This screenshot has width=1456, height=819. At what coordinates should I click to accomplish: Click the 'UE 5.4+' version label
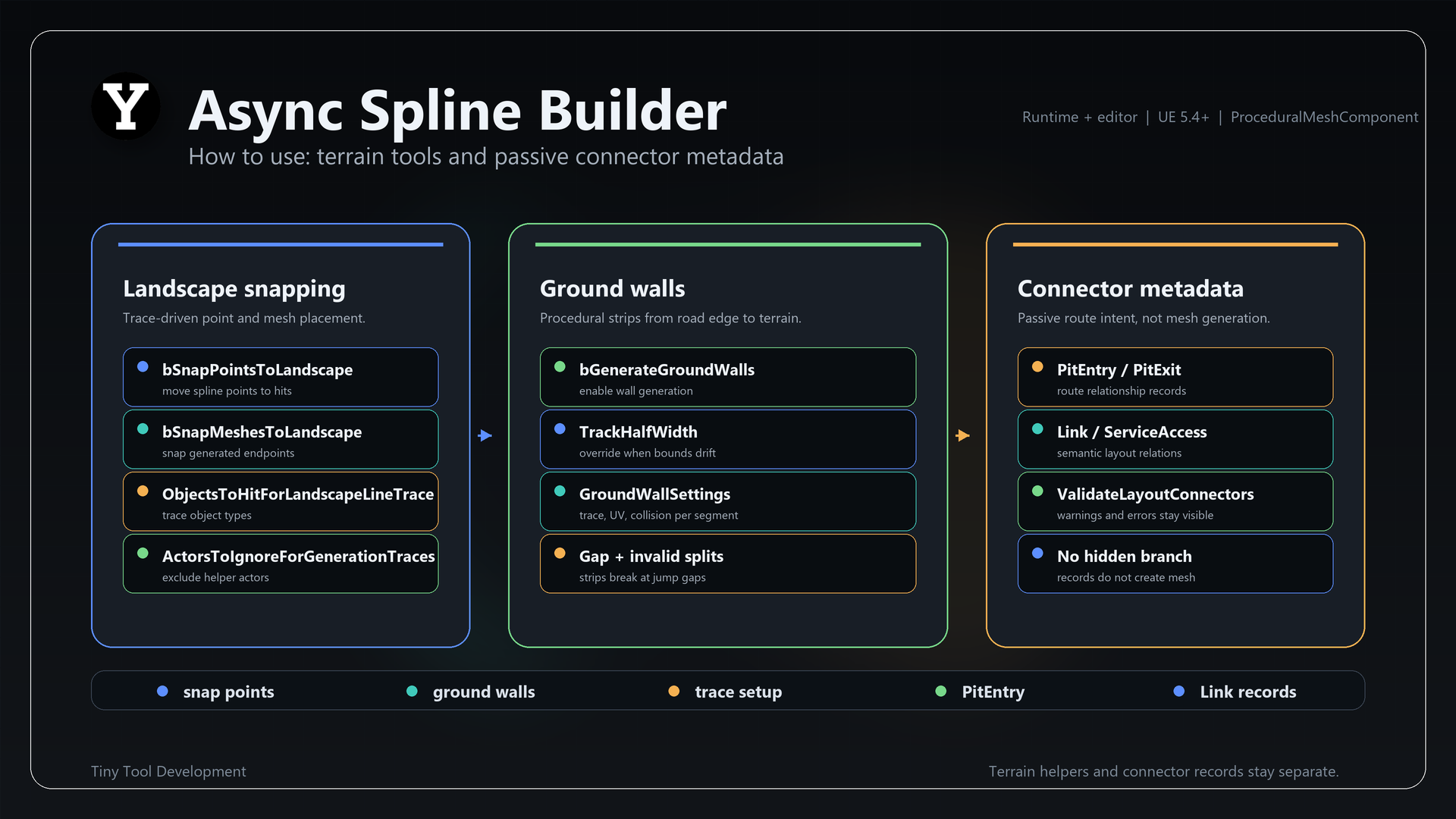coord(1184,117)
